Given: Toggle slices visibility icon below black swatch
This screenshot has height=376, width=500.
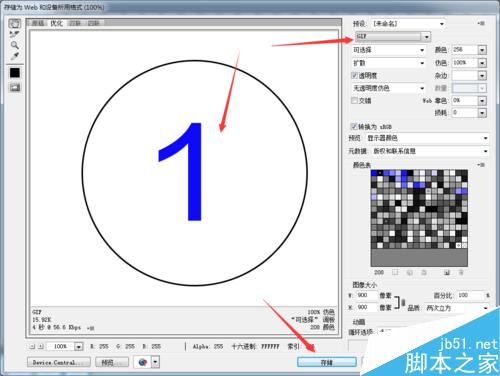Looking at the screenshot, I should tap(15, 87).
